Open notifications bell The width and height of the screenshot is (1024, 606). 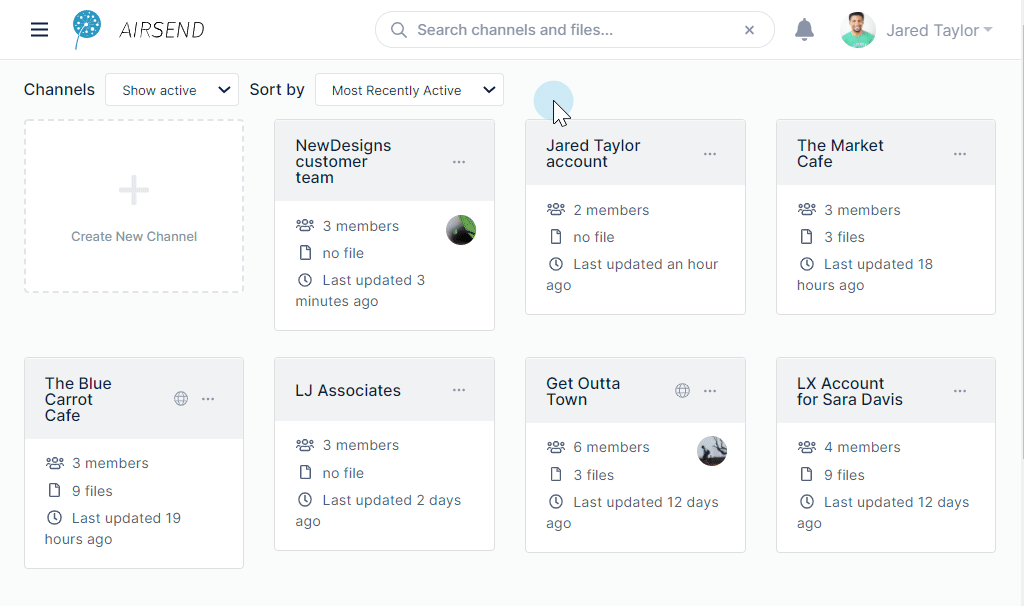click(x=804, y=30)
